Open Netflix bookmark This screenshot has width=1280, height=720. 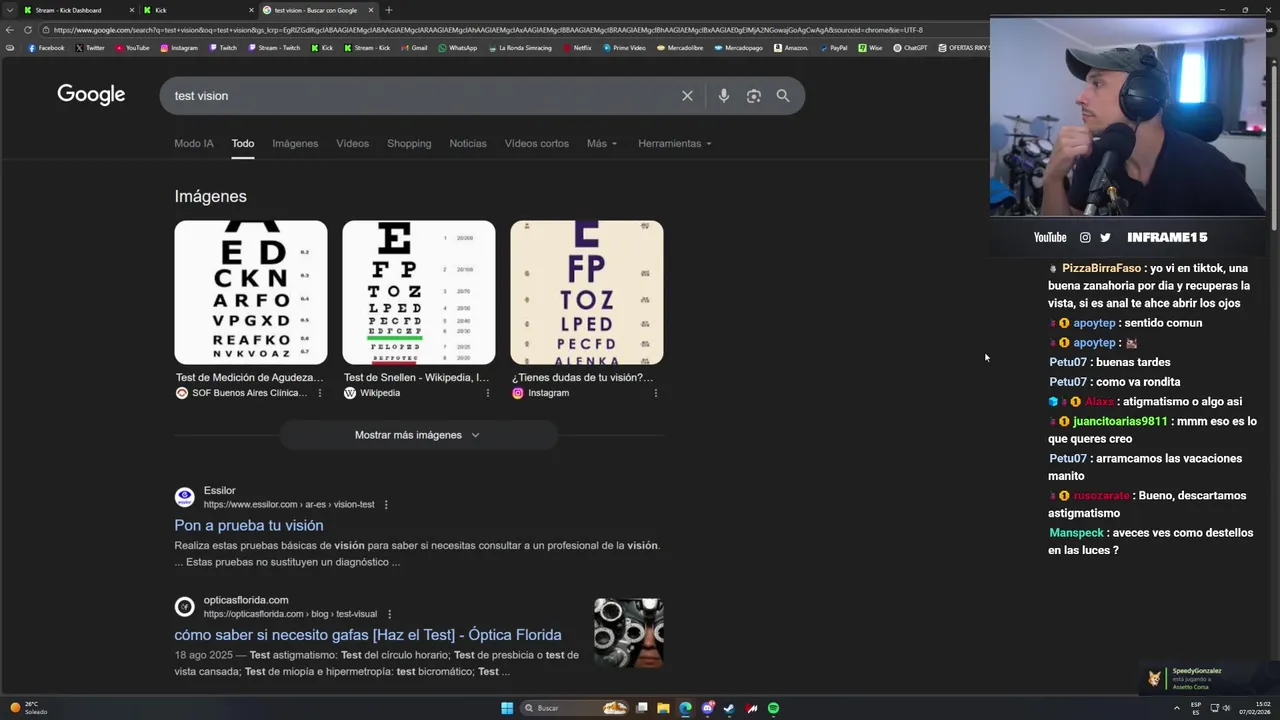(578, 48)
